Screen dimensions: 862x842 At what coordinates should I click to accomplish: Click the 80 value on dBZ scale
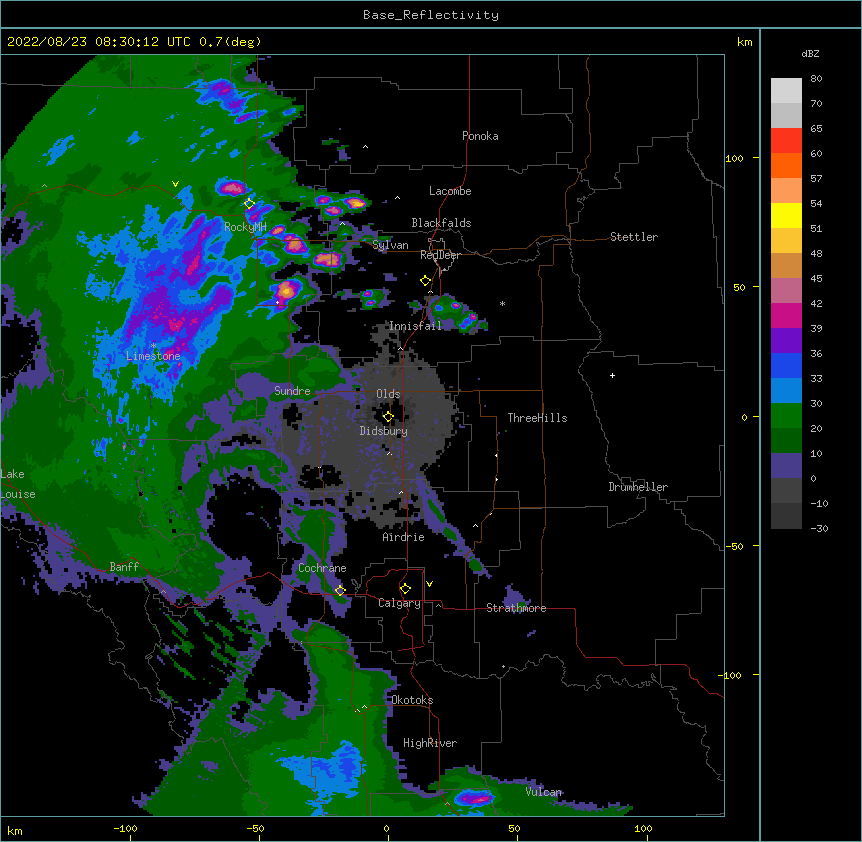click(816, 79)
